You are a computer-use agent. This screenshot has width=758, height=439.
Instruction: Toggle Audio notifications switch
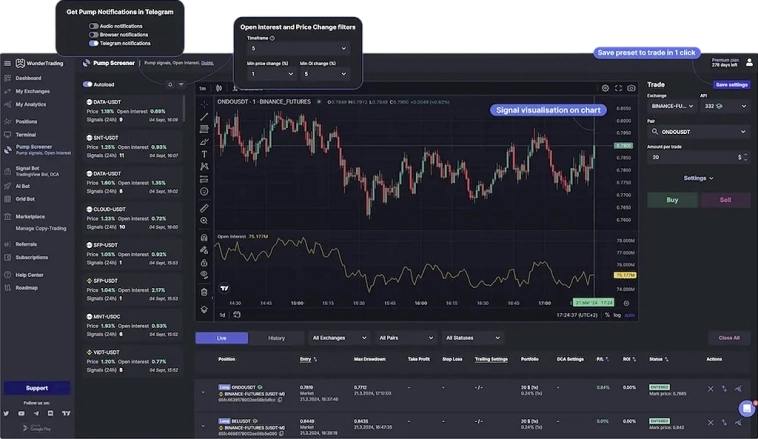93,26
